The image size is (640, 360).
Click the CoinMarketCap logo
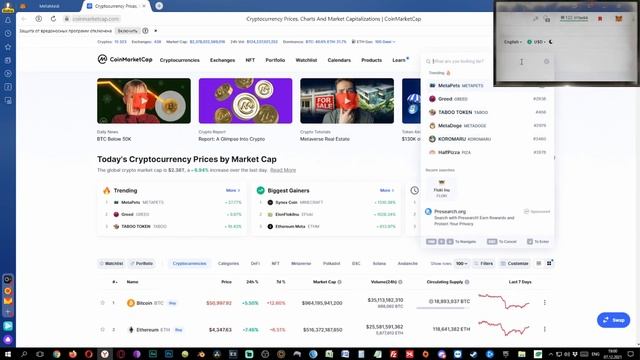[x=125, y=60]
